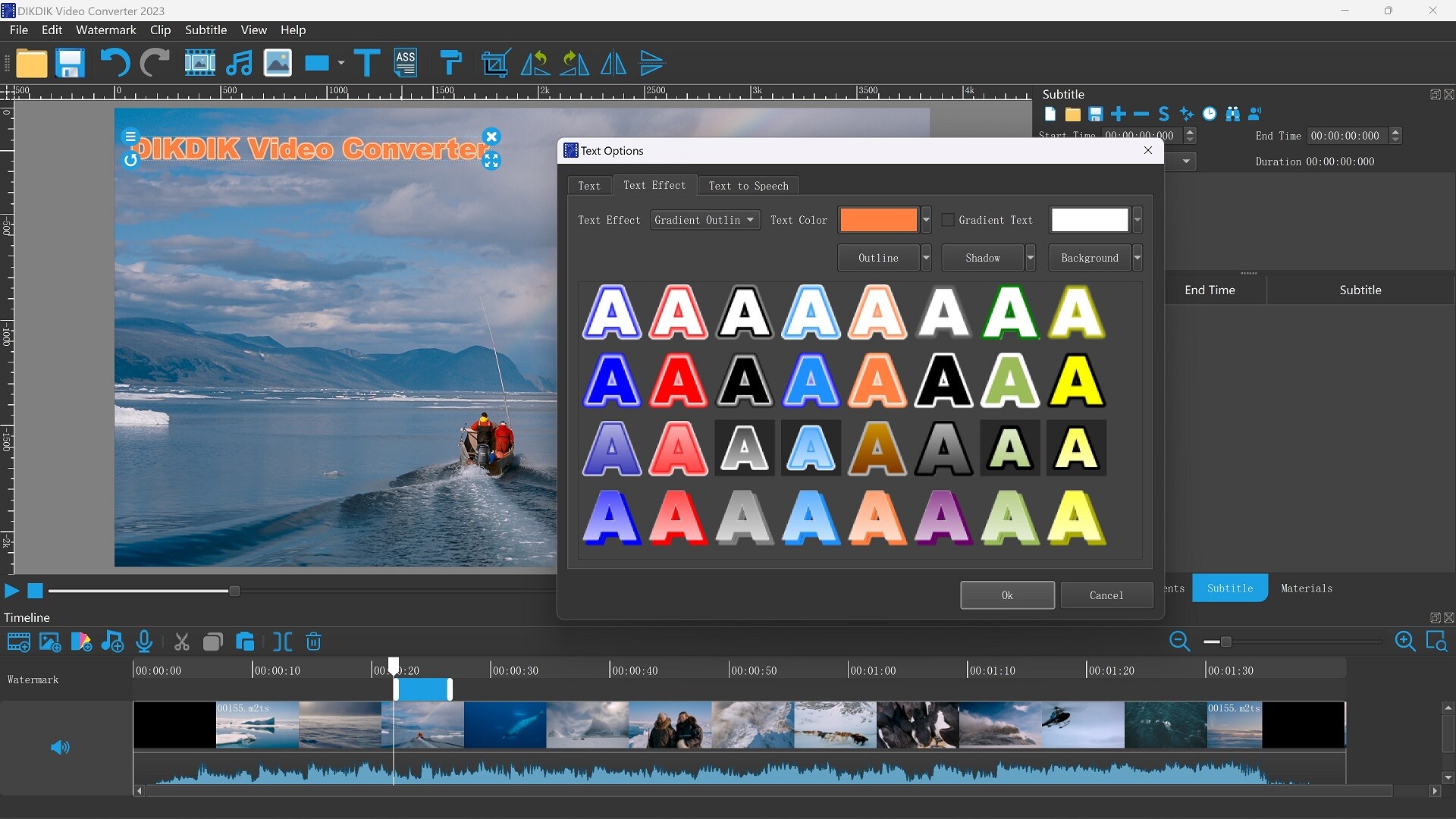Switch to Text to Speech tab
This screenshot has width=1456, height=819.
[x=749, y=185]
